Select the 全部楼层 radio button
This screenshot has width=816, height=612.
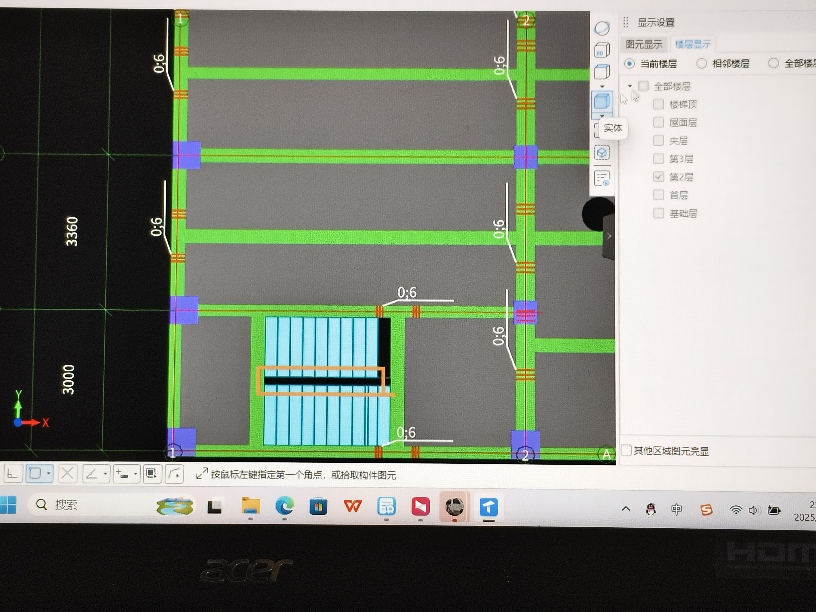click(x=773, y=63)
